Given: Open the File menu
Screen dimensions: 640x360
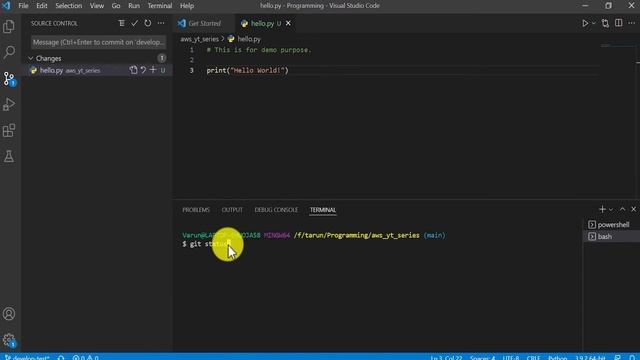Looking at the screenshot, I should tap(23, 6).
